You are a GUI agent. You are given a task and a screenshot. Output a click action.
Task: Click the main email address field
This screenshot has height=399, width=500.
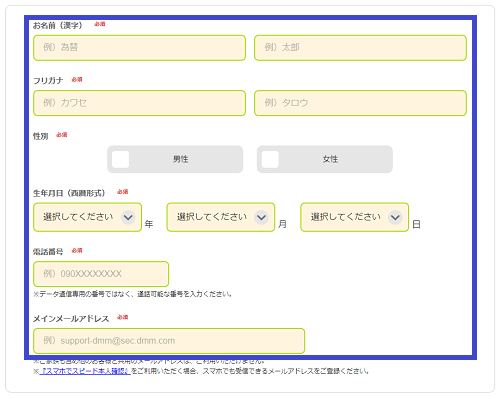point(169,341)
